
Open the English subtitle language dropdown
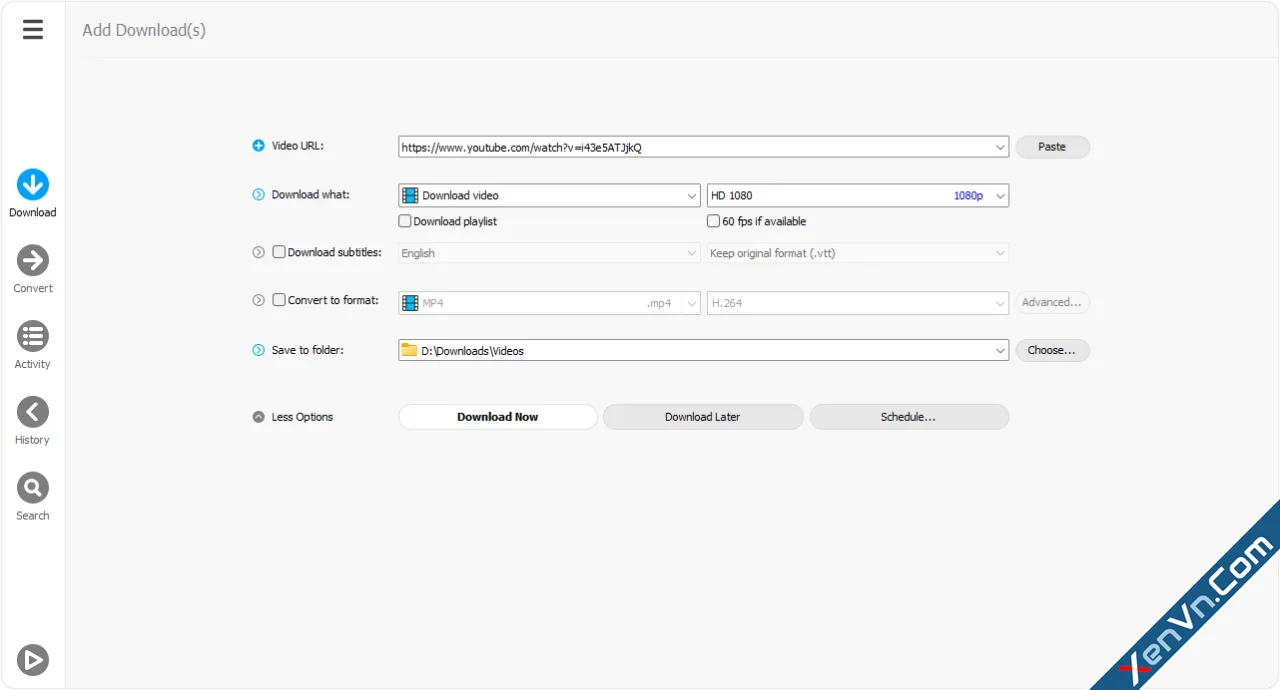coord(549,253)
